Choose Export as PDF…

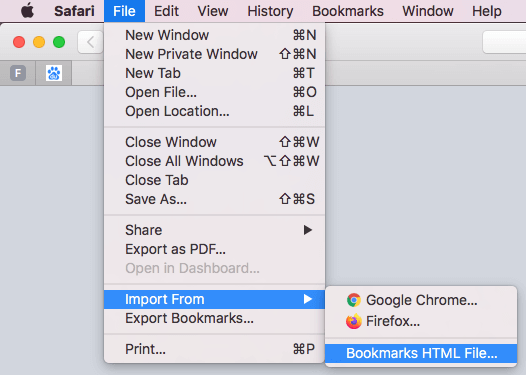214,249
